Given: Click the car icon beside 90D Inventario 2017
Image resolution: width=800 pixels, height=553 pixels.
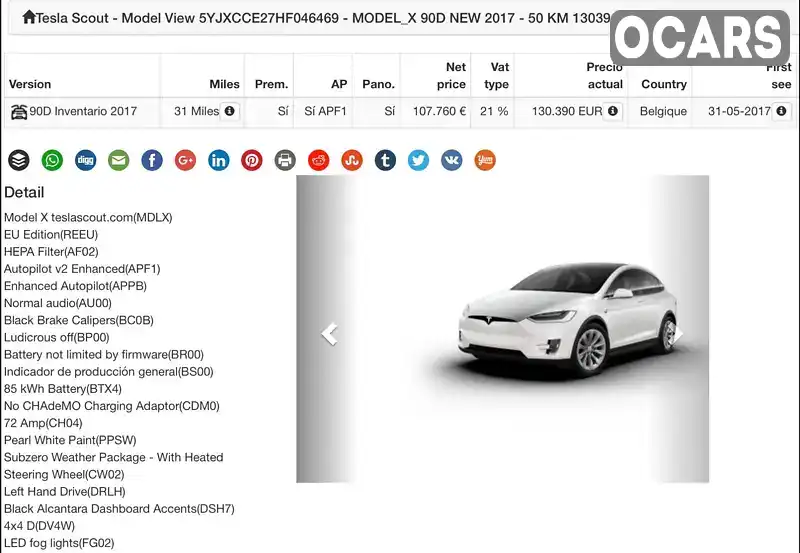Looking at the screenshot, I should (x=19, y=112).
